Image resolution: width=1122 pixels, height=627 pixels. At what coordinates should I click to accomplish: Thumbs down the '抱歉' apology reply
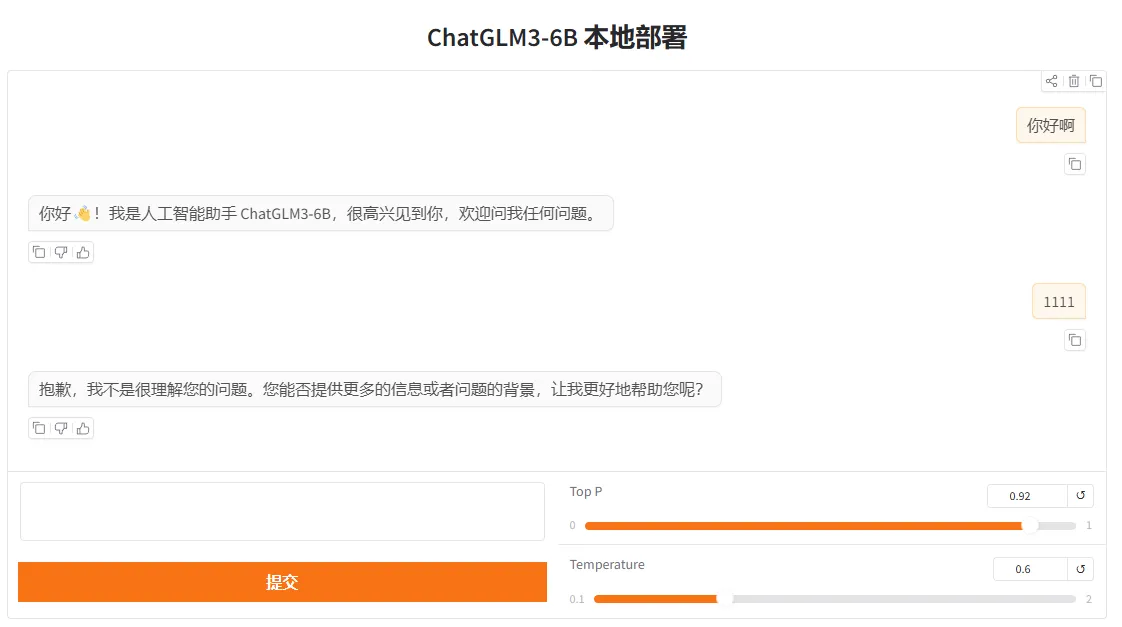[x=61, y=428]
